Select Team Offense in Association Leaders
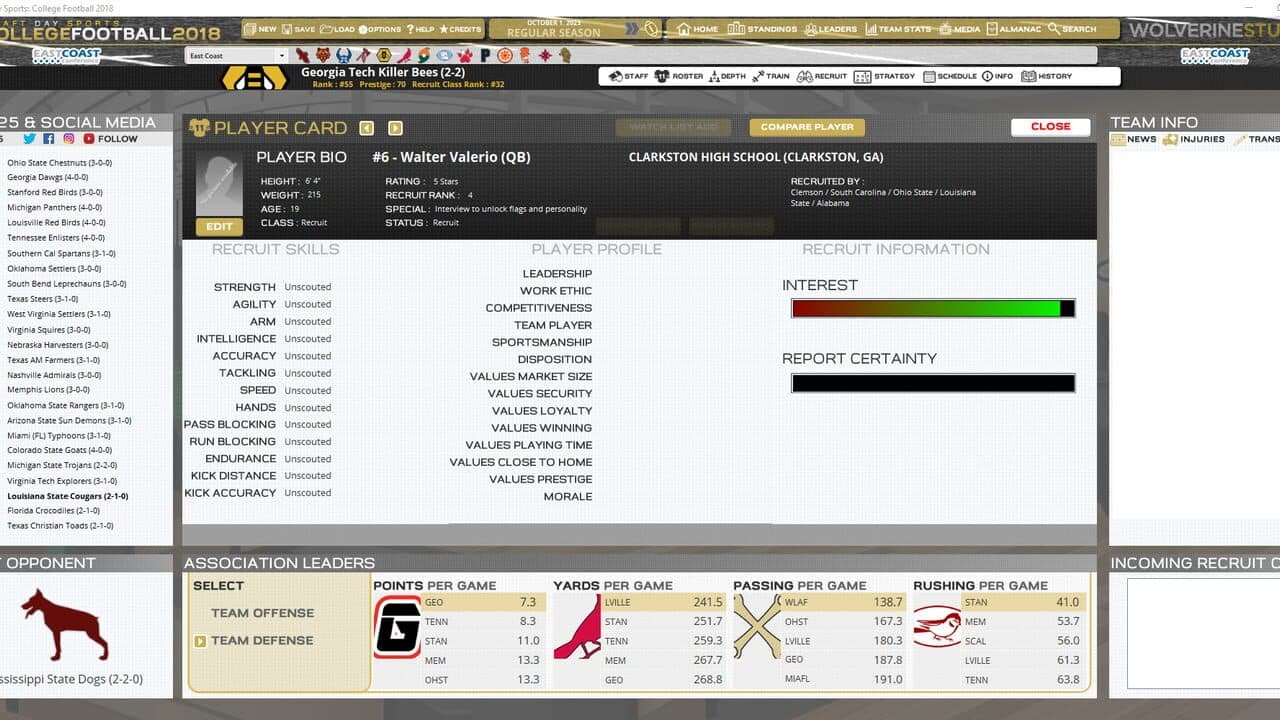Image resolution: width=1280 pixels, height=720 pixels. pos(262,613)
